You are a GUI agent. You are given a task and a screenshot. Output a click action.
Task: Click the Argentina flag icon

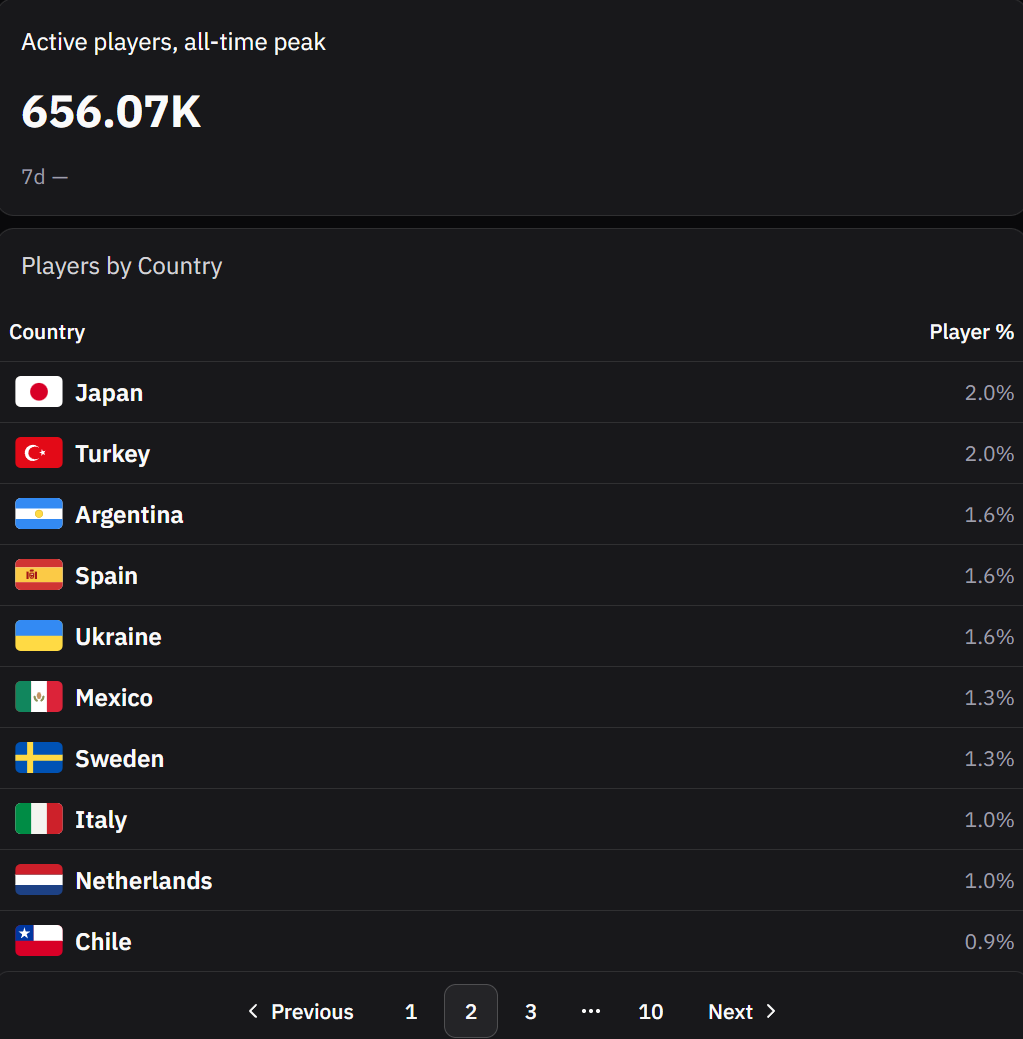pos(39,514)
